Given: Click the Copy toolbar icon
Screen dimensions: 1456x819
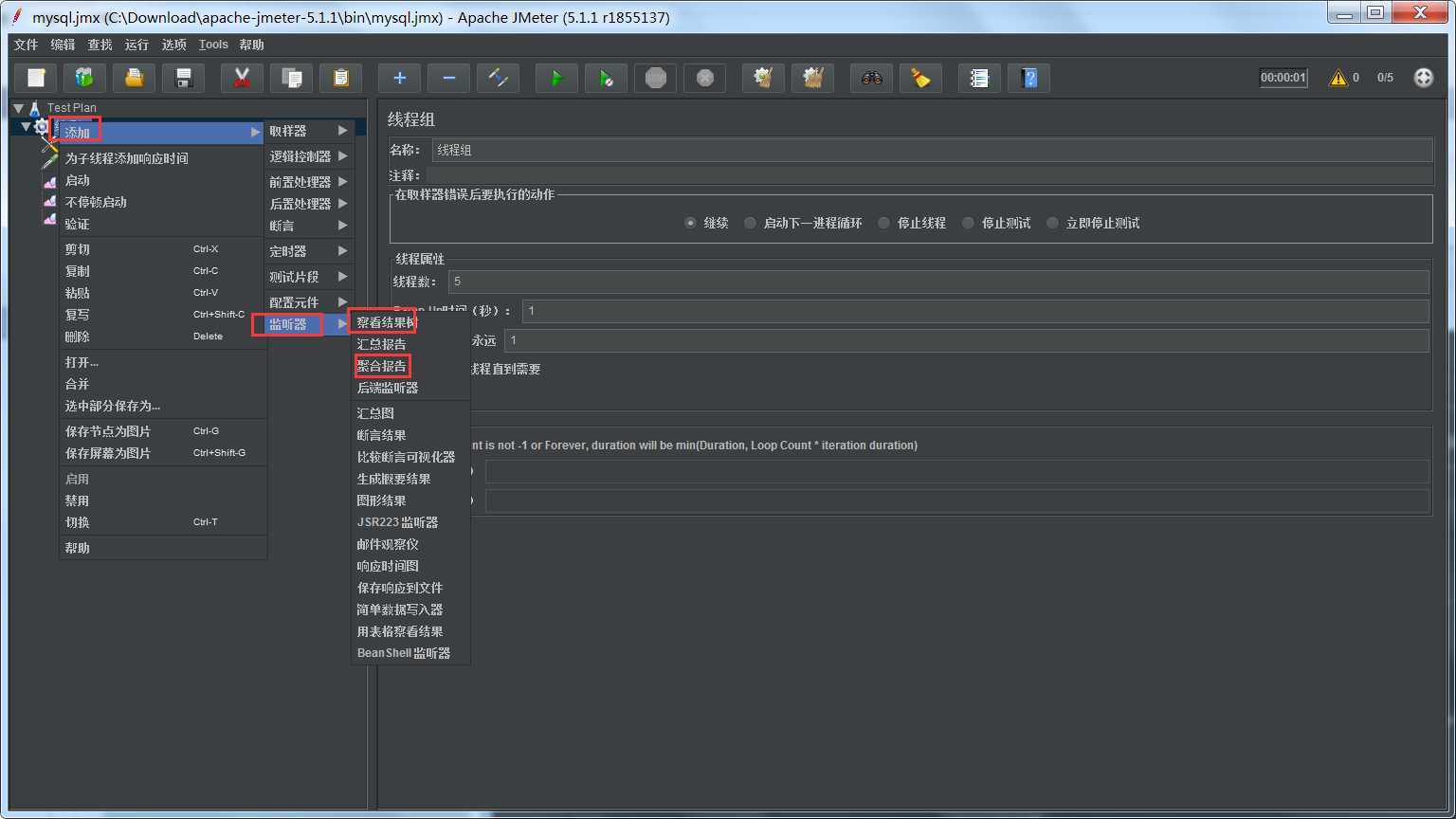Looking at the screenshot, I should (292, 78).
